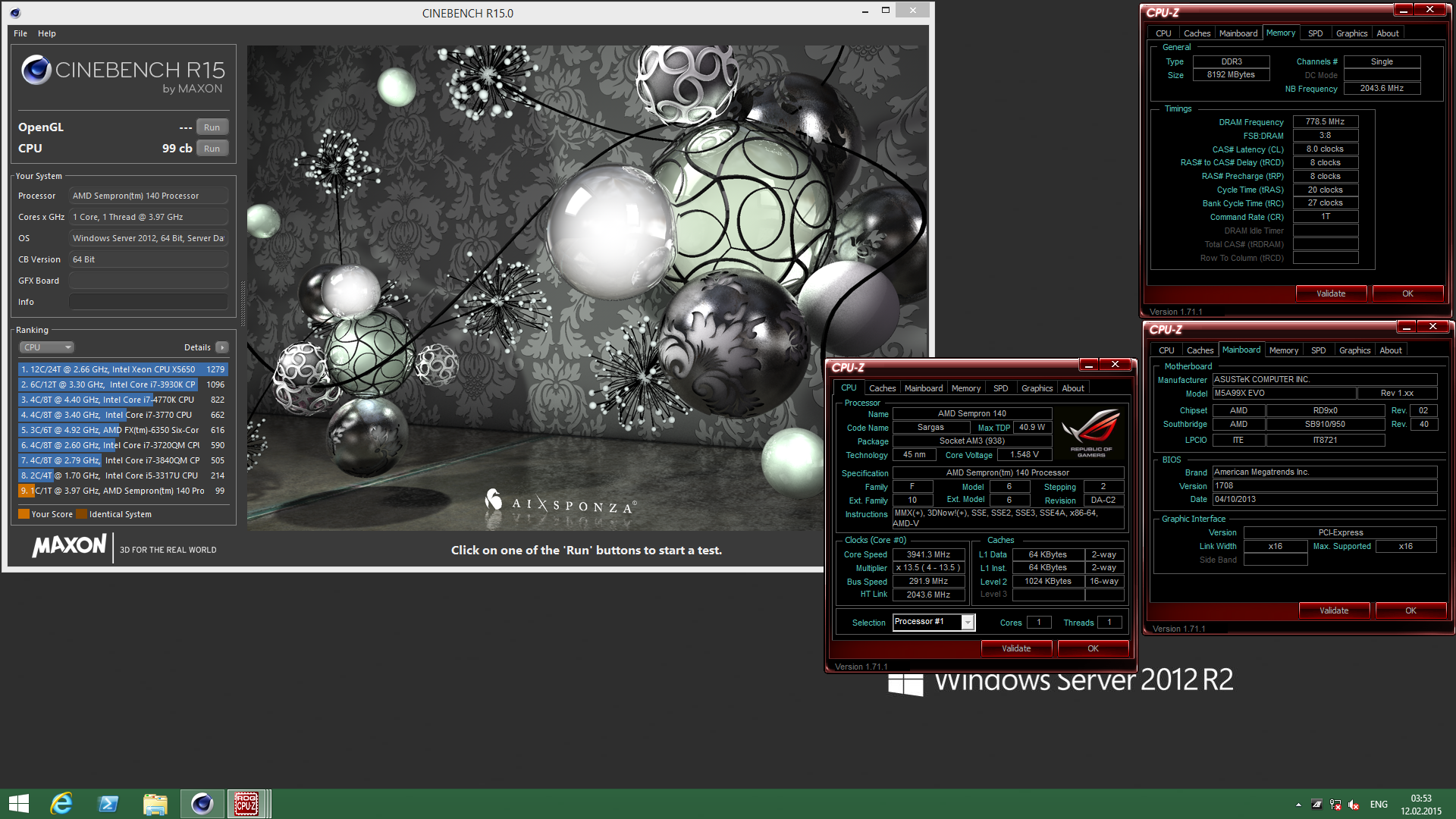Open File Explorer from taskbar
The image size is (1456, 819).
tap(155, 804)
